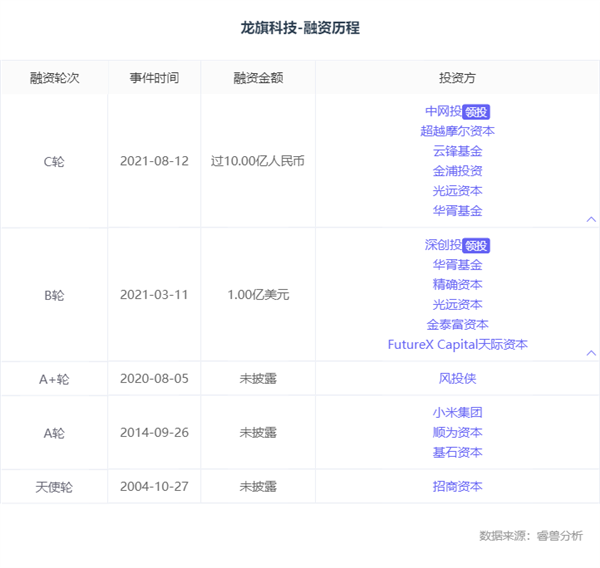Collapse the B轮 investor list chevron
Image resolution: width=600 pixels, height=568 pixels.
[590, 353]
